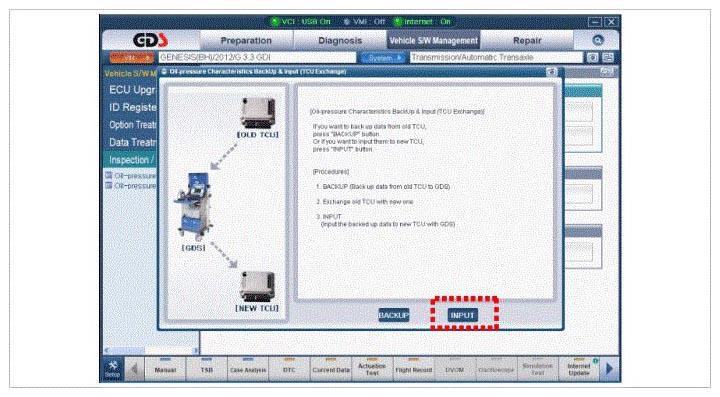Select ID Register in the sidebar
The height and width of the screenshot is (397, 720).
coord(132,107)
